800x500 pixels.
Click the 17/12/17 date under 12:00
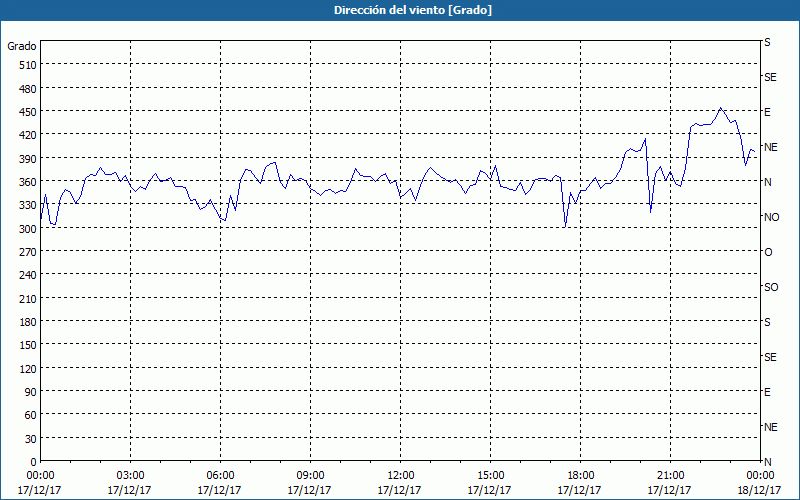[x=399, y=490]
